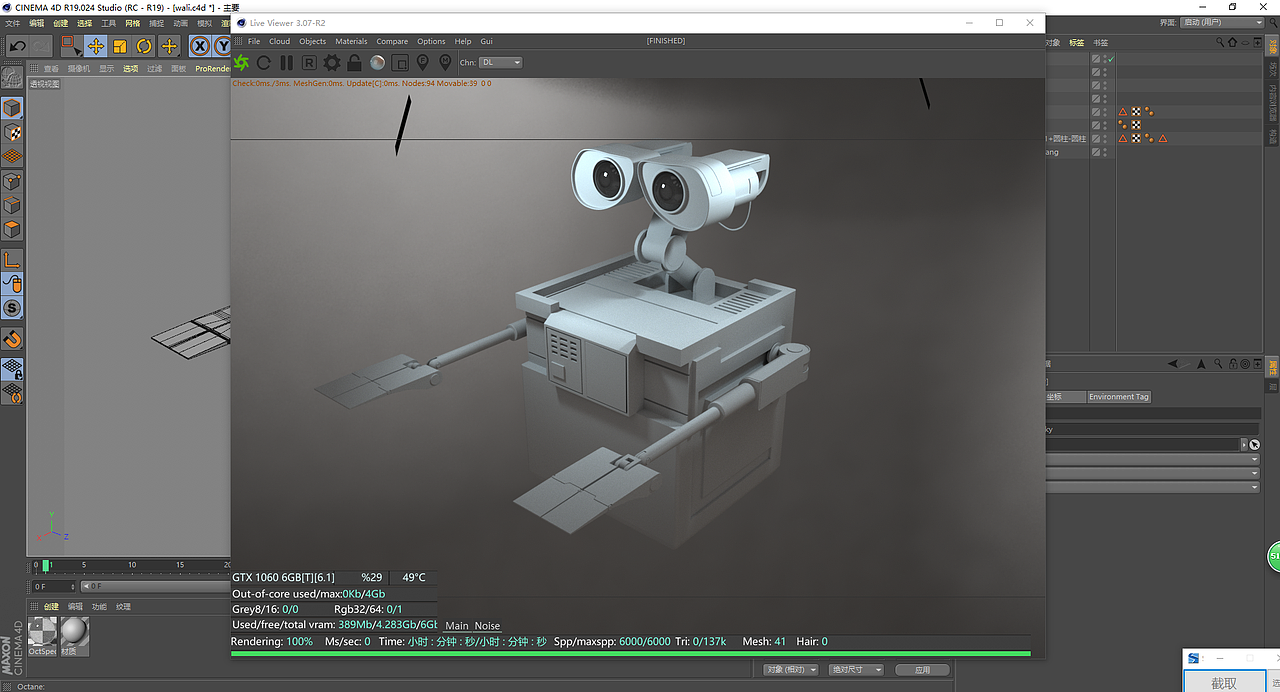The image size is (1280, 692).
Task: Open Live Viewer Compare menu
Action: point(392,41)
